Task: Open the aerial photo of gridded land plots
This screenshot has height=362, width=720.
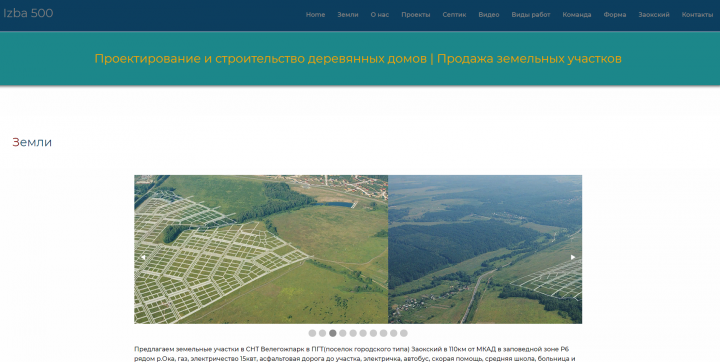Action: [x=261, y=249]
